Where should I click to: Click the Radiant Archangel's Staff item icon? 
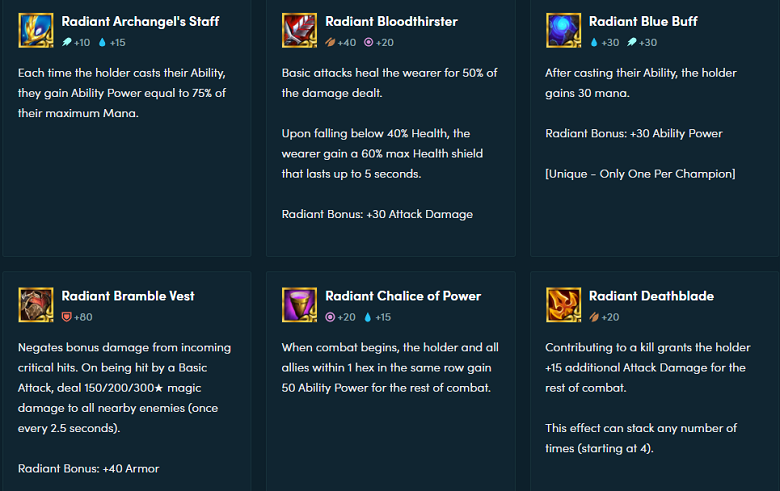tap(36, 30)
